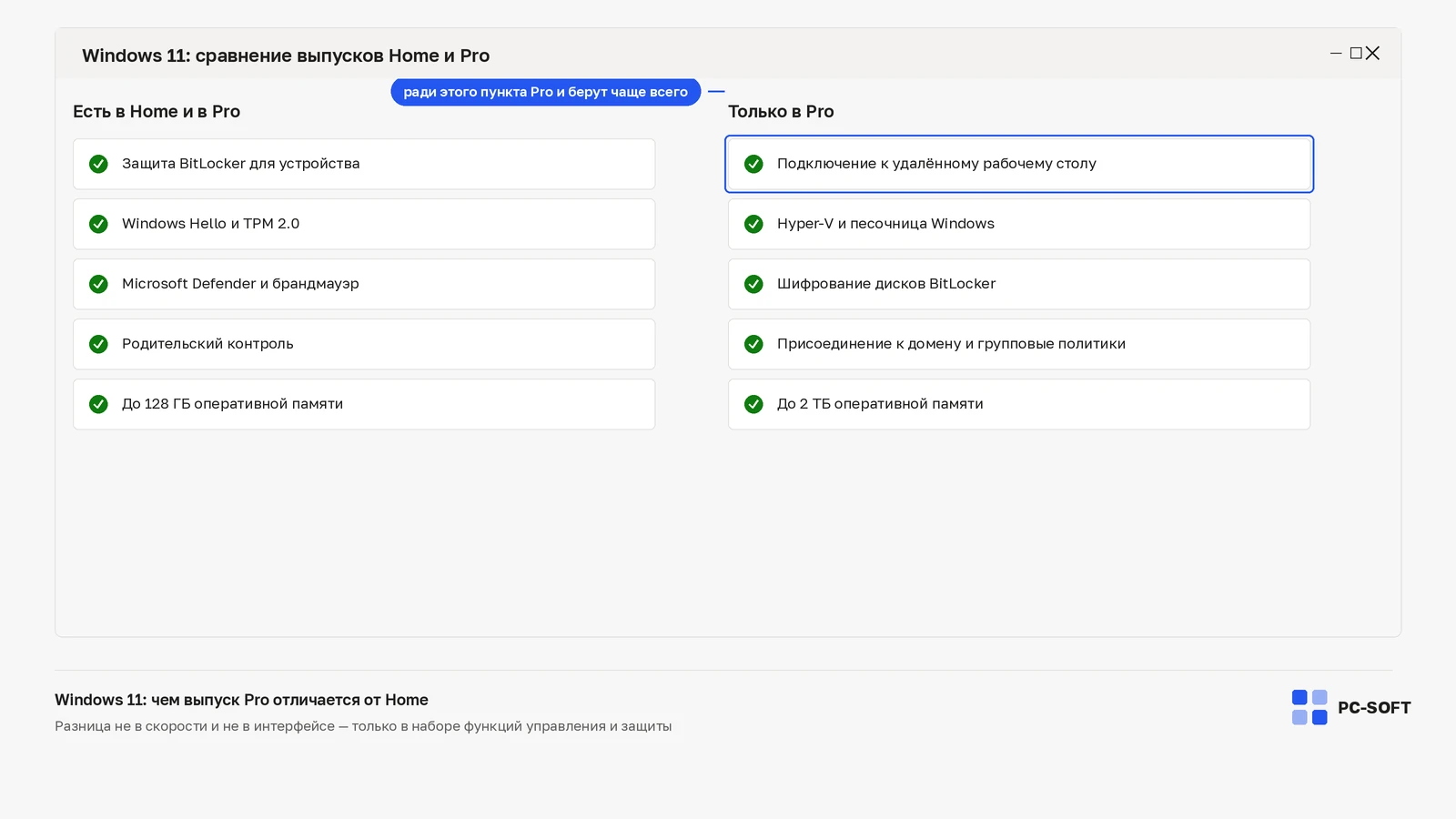Minimize the Windows 11 comparison window
Screen dimensions: 1456x819
point(1336,54)
